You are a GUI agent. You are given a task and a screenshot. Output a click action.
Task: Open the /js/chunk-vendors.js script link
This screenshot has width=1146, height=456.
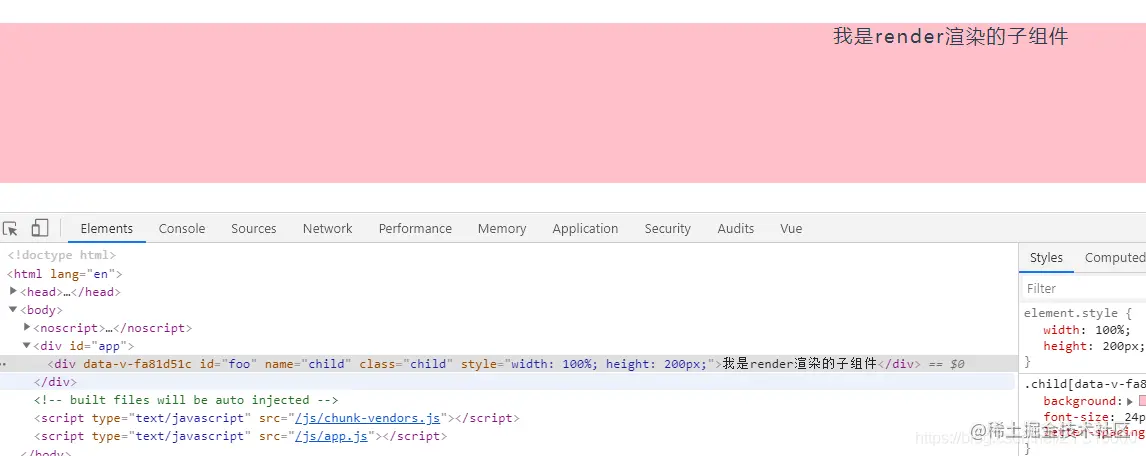368,418
